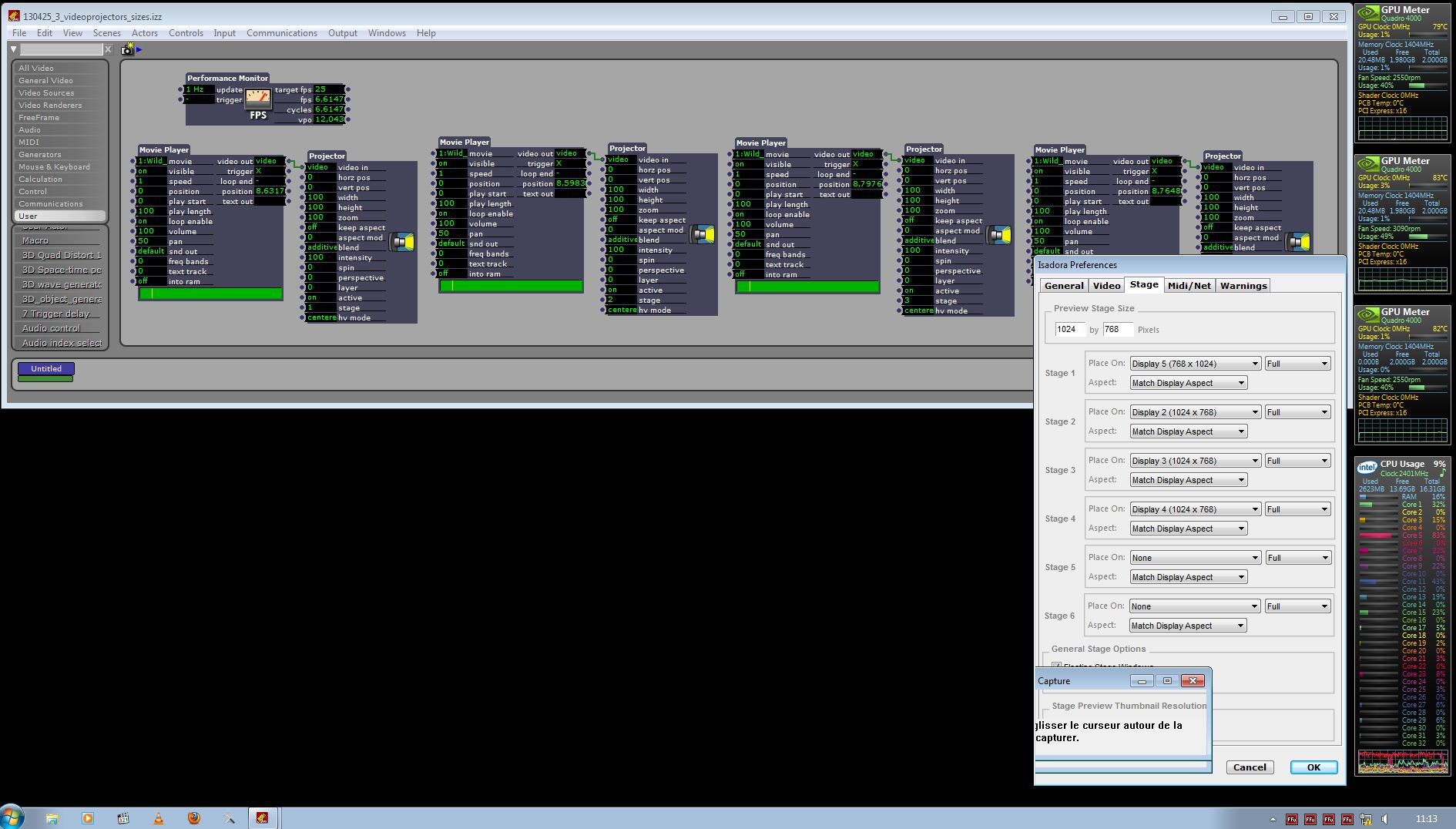Screen dimensions: 1456x829
Task: Launch Windows Media Player from the taskbar
Action: tap(87, 818)
